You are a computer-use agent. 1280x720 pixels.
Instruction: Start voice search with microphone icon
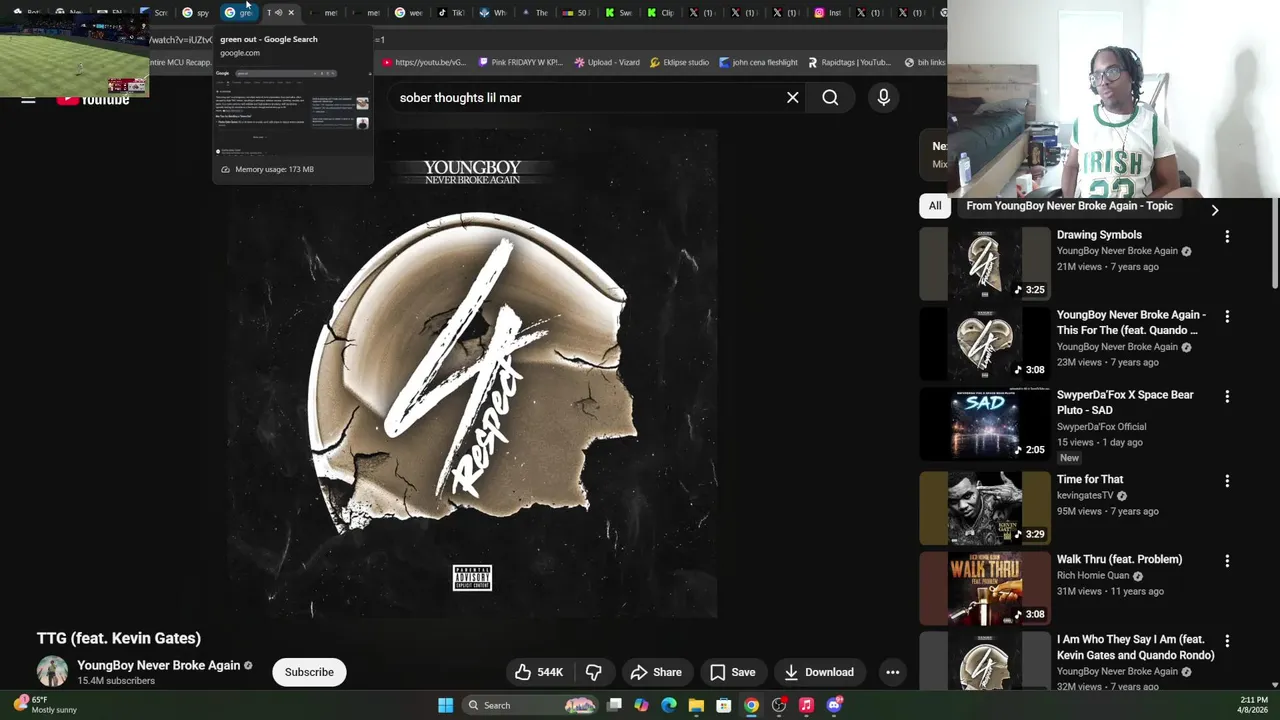pyautogui.click(x=883, y=97)
